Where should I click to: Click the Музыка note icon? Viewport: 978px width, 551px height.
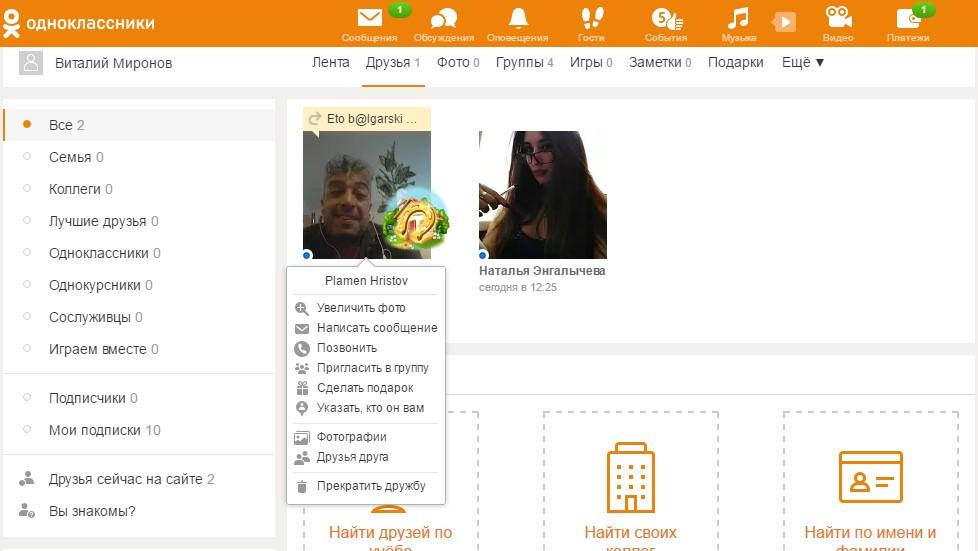pos(738,19)
